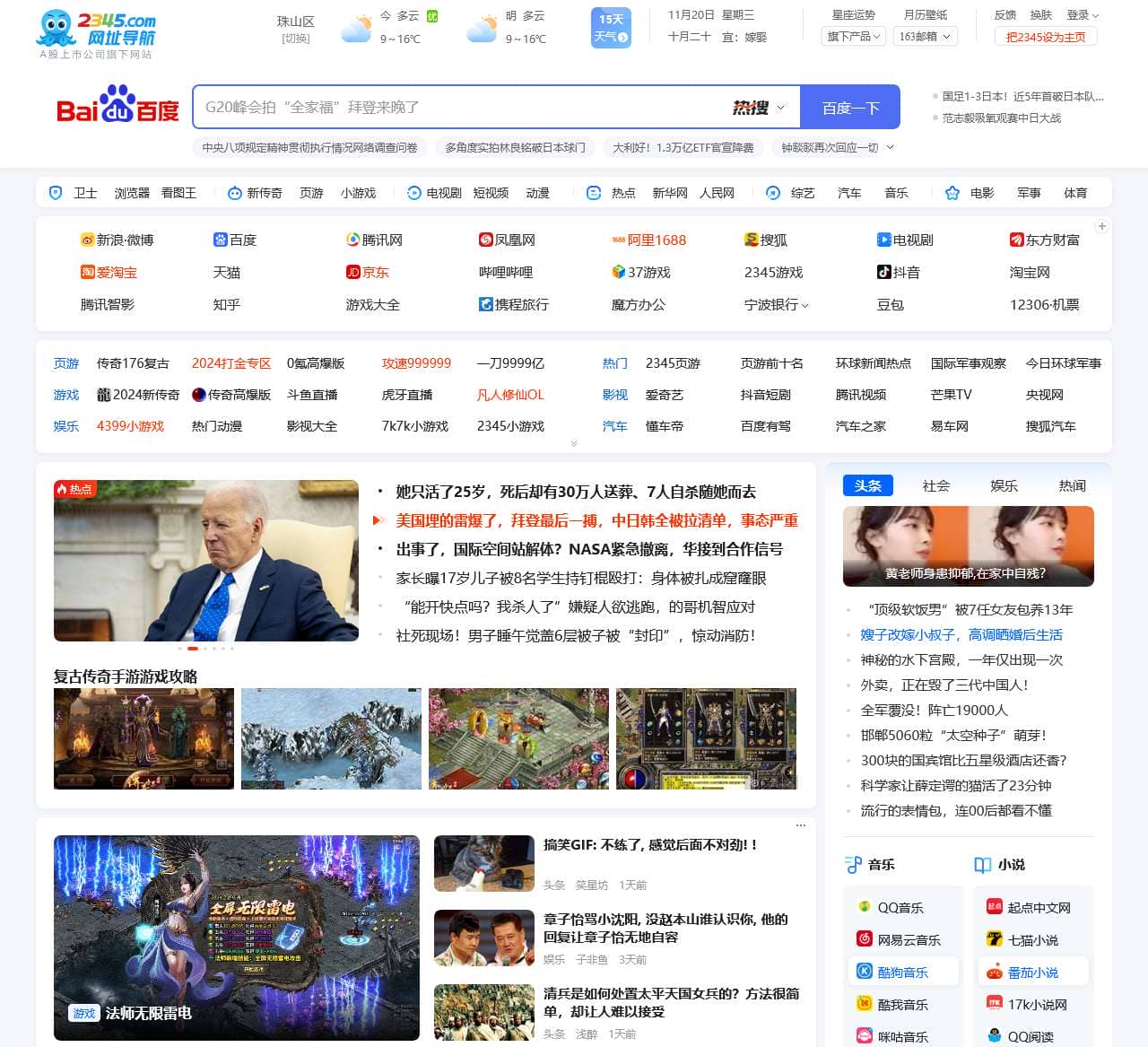Open the 12306·机票 link
The width and height of the screenshot is (1148, 1047).
click(1045, 305)
